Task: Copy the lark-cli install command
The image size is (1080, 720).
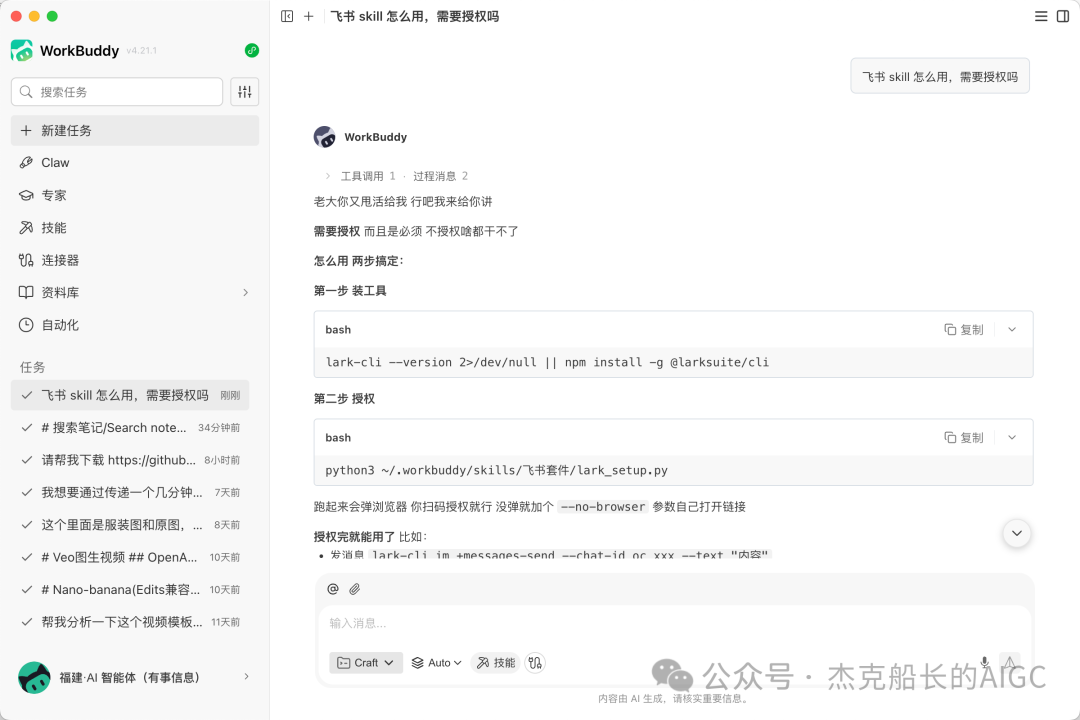Action: click(964, 329)
